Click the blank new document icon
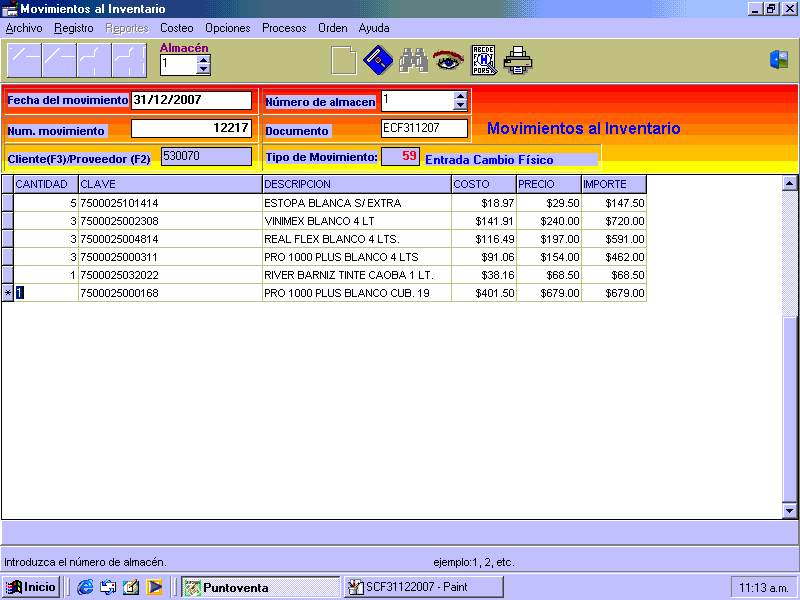The height and width of the screenshot is (600, 800). 343,61
